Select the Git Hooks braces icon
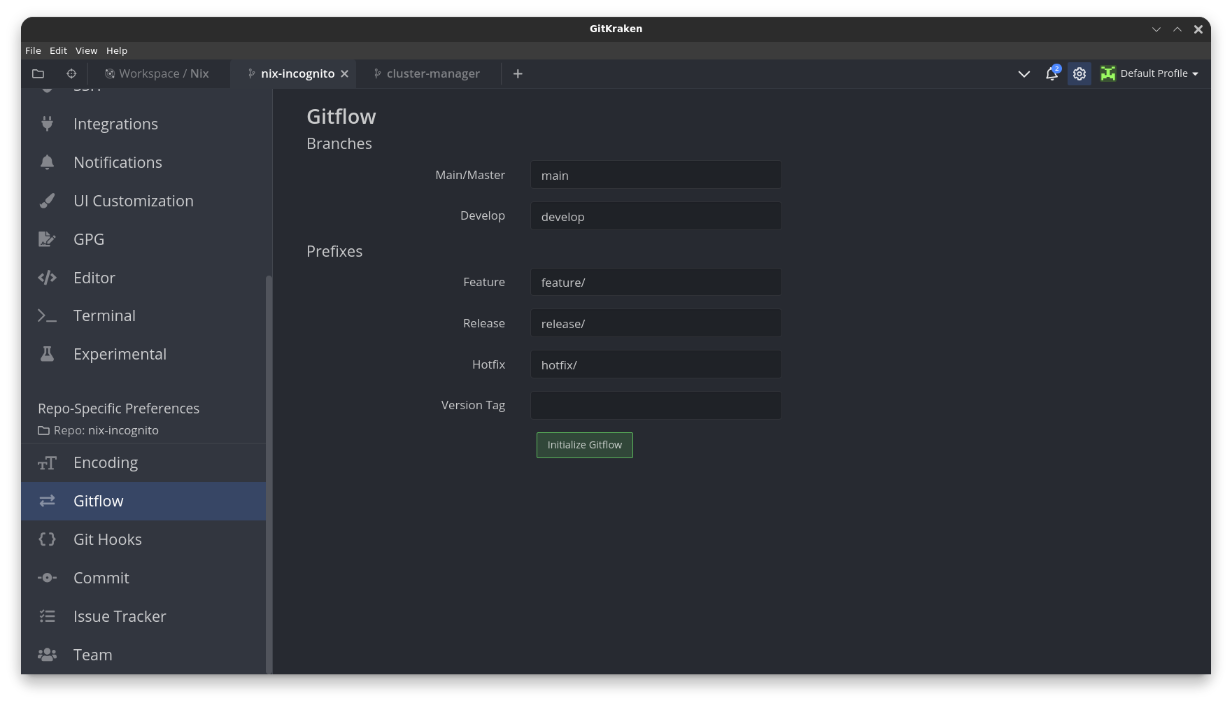 [x=46, y=539]
